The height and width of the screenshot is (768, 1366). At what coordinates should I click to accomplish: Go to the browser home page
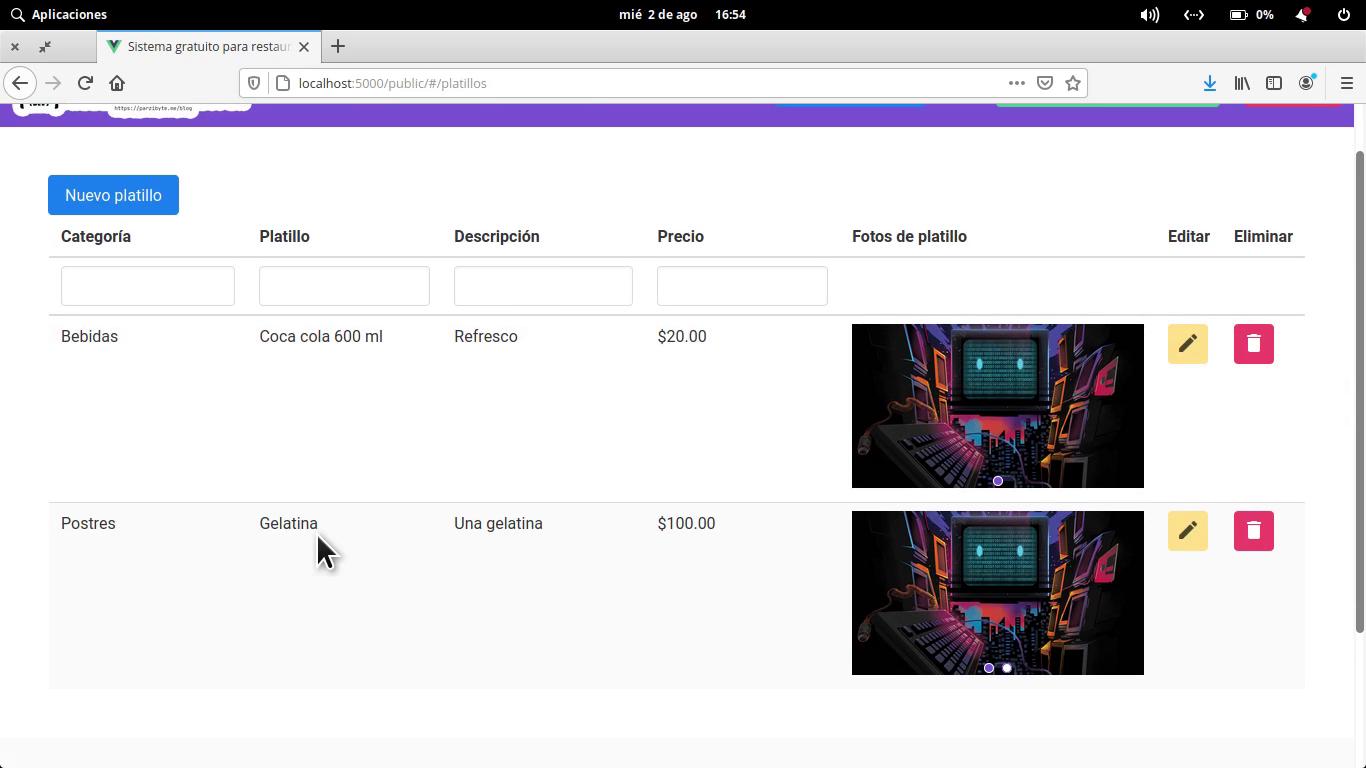(x=117, y=83)
